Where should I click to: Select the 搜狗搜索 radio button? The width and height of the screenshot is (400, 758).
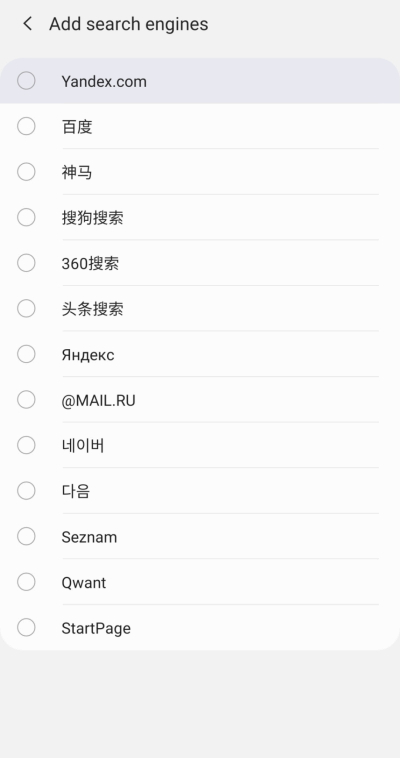(x=26, y=218)
